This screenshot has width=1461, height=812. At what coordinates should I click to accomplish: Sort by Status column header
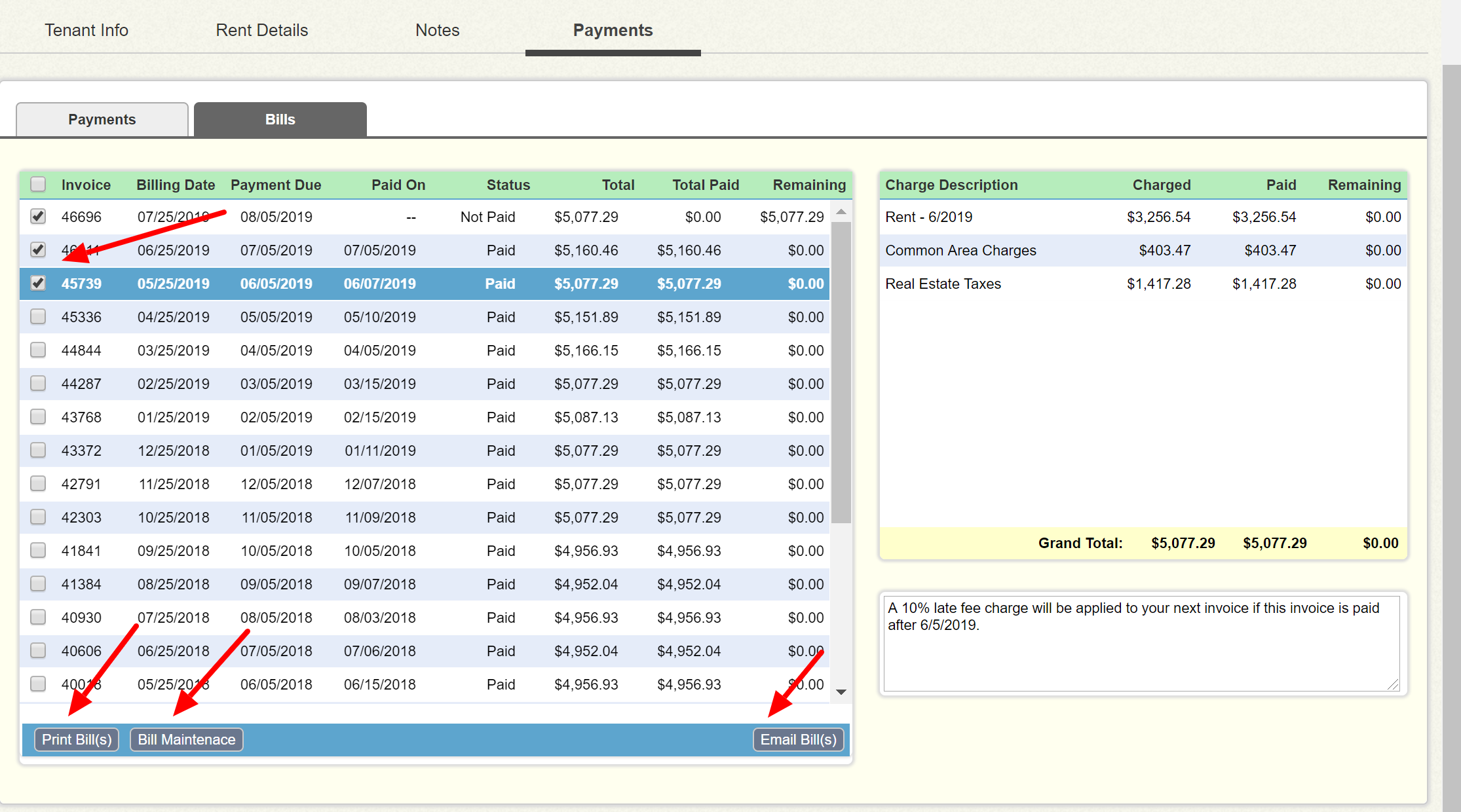point(508,185)
